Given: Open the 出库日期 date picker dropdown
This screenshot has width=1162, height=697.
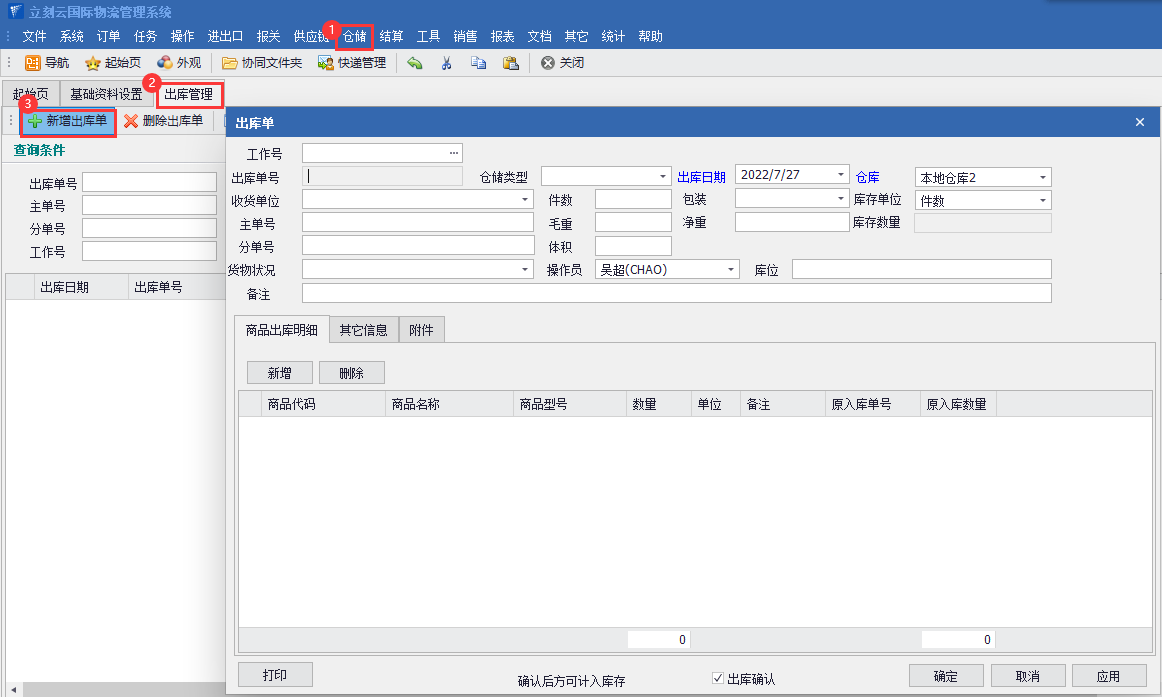Looking at the screenshot, I should point(841,174).
